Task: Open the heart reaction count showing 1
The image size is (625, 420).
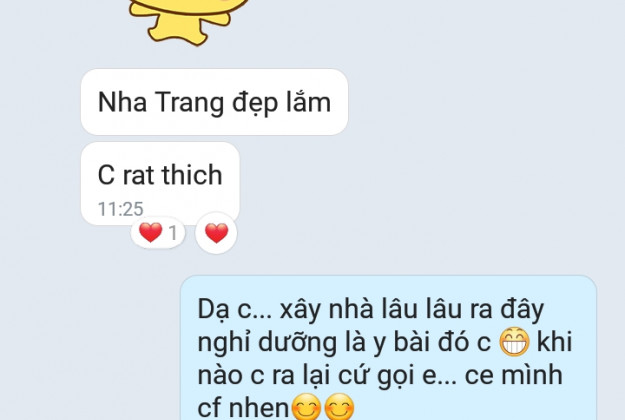Action: click(158, 233)
